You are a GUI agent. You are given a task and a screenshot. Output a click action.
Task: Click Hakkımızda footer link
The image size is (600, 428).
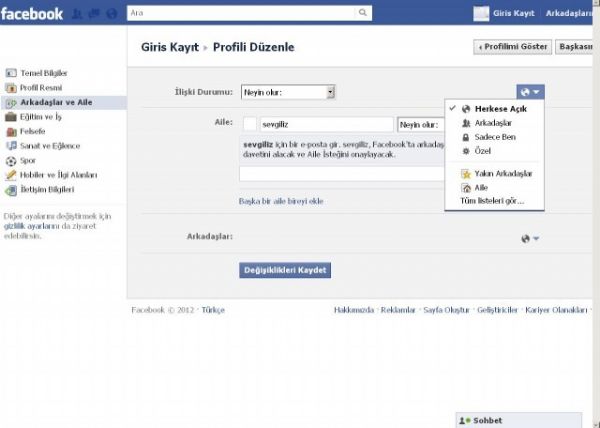point(354,310)
